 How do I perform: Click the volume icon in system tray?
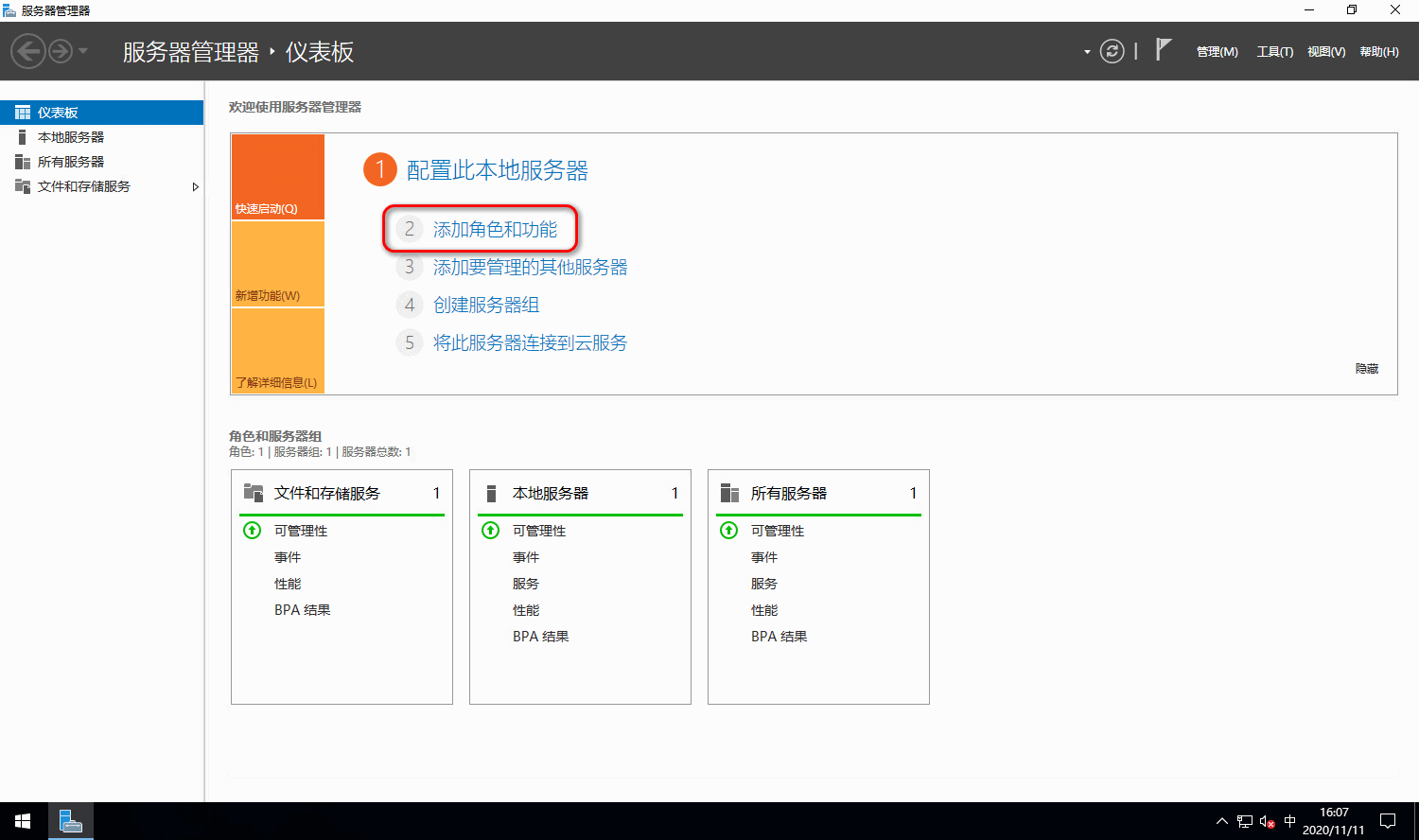click(x=1267, y=821)
